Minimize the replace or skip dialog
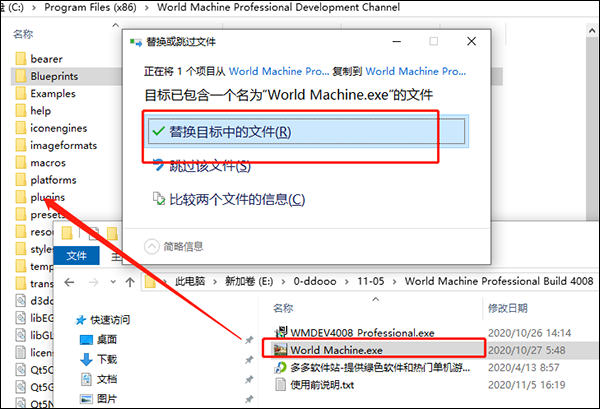Image resolution: width=600 pixels, height=409 pixels. (x=397, y=41)
